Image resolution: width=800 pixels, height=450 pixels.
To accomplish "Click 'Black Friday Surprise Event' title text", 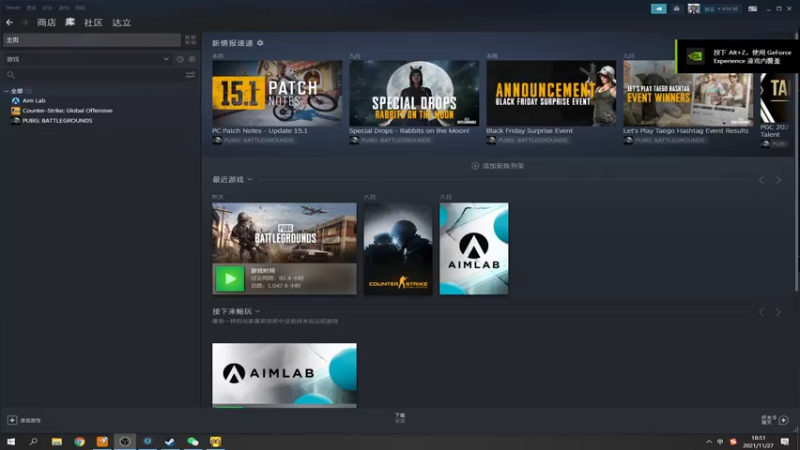I will [530, 131].
